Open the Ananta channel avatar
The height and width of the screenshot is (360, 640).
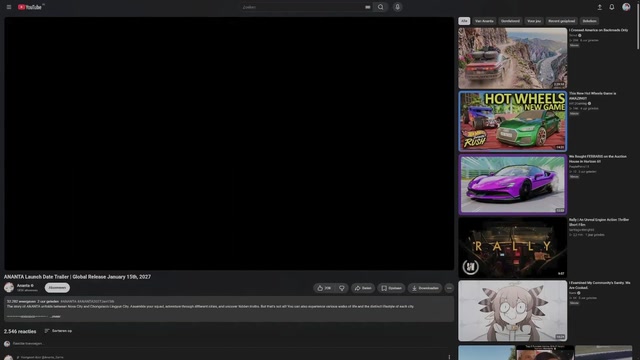click(x=9, y=287)
